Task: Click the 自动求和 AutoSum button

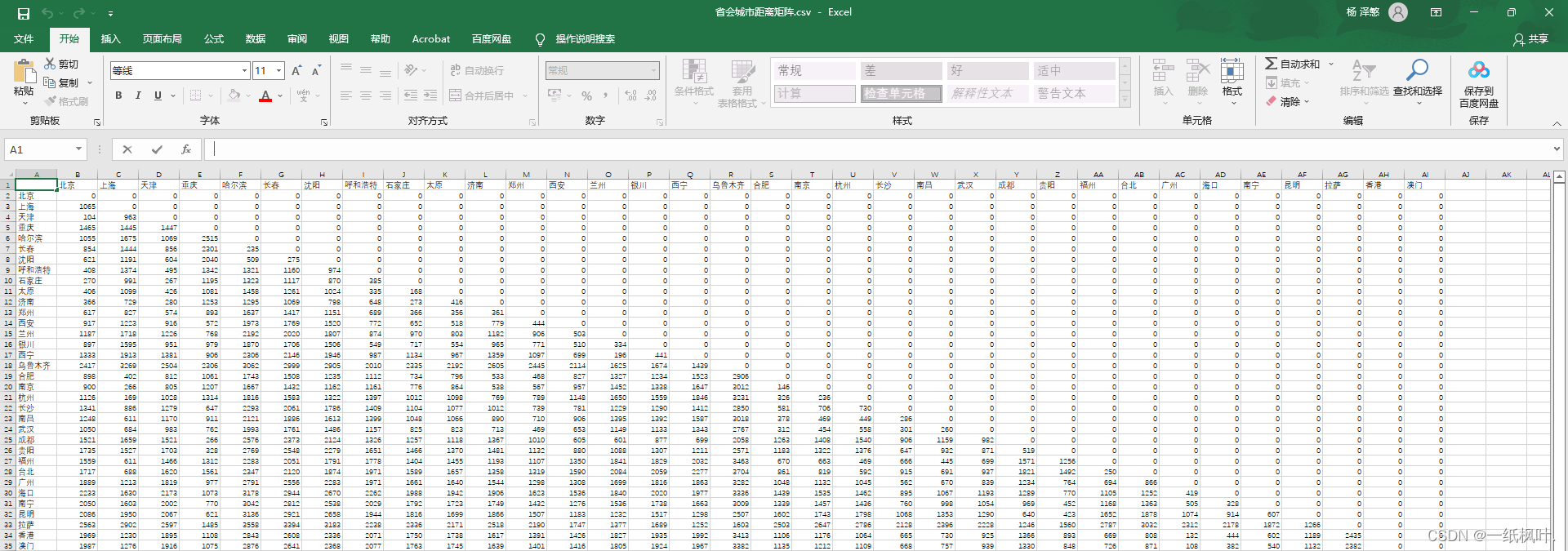Action: [1292, 64]
